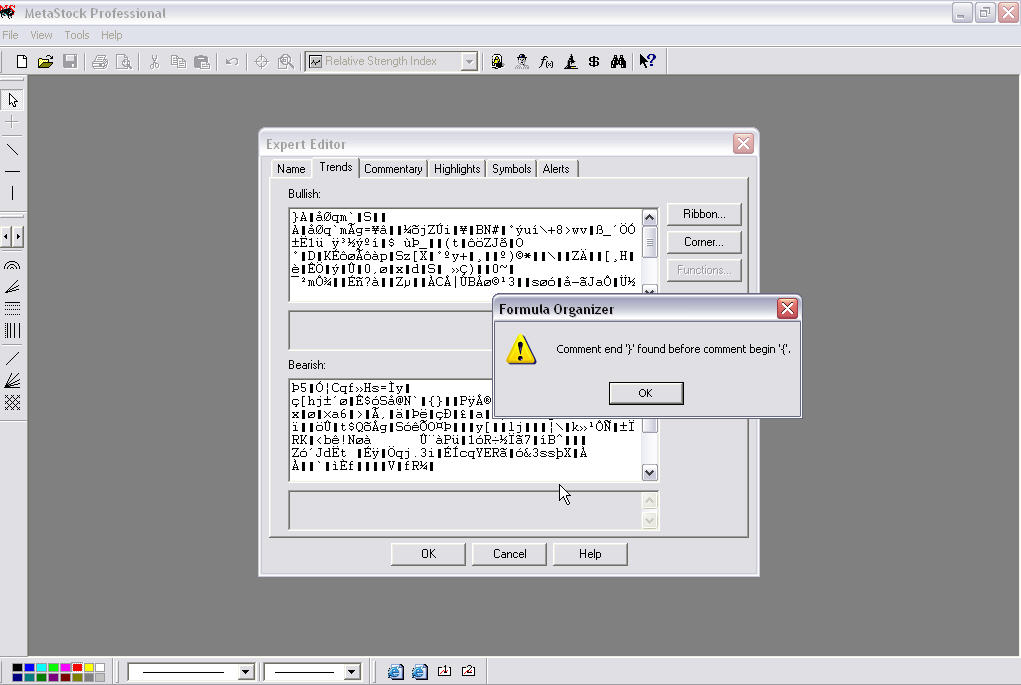Click inside the Bullish formula text box
The width and height of the screenshot is (1021, 685).
[465, 255]
